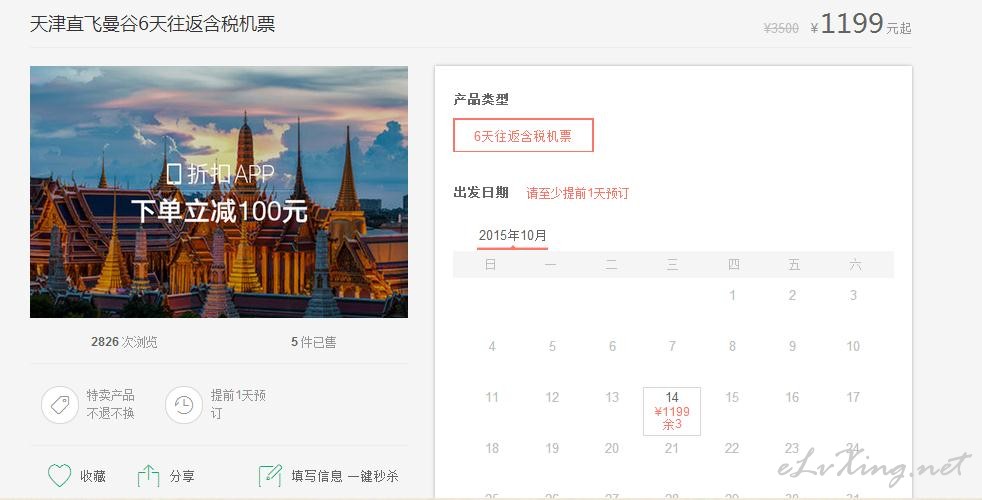Click the heart favorite icon
The height and width of the screenshot is (500, 982).
(x=59, y=476)
